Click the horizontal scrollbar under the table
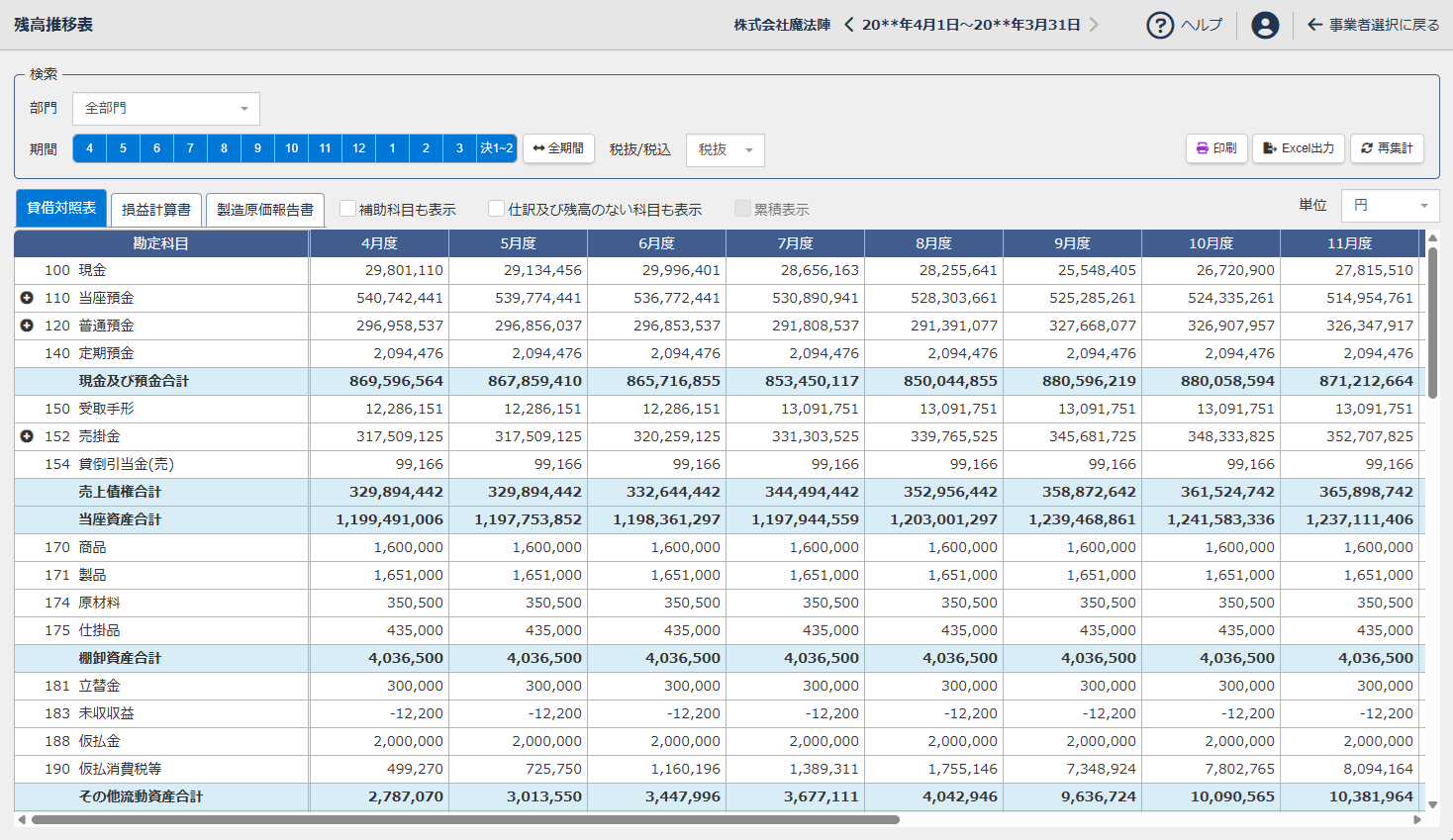The width and height of the screenshot is (1453, 840). (x=465, y=819)
